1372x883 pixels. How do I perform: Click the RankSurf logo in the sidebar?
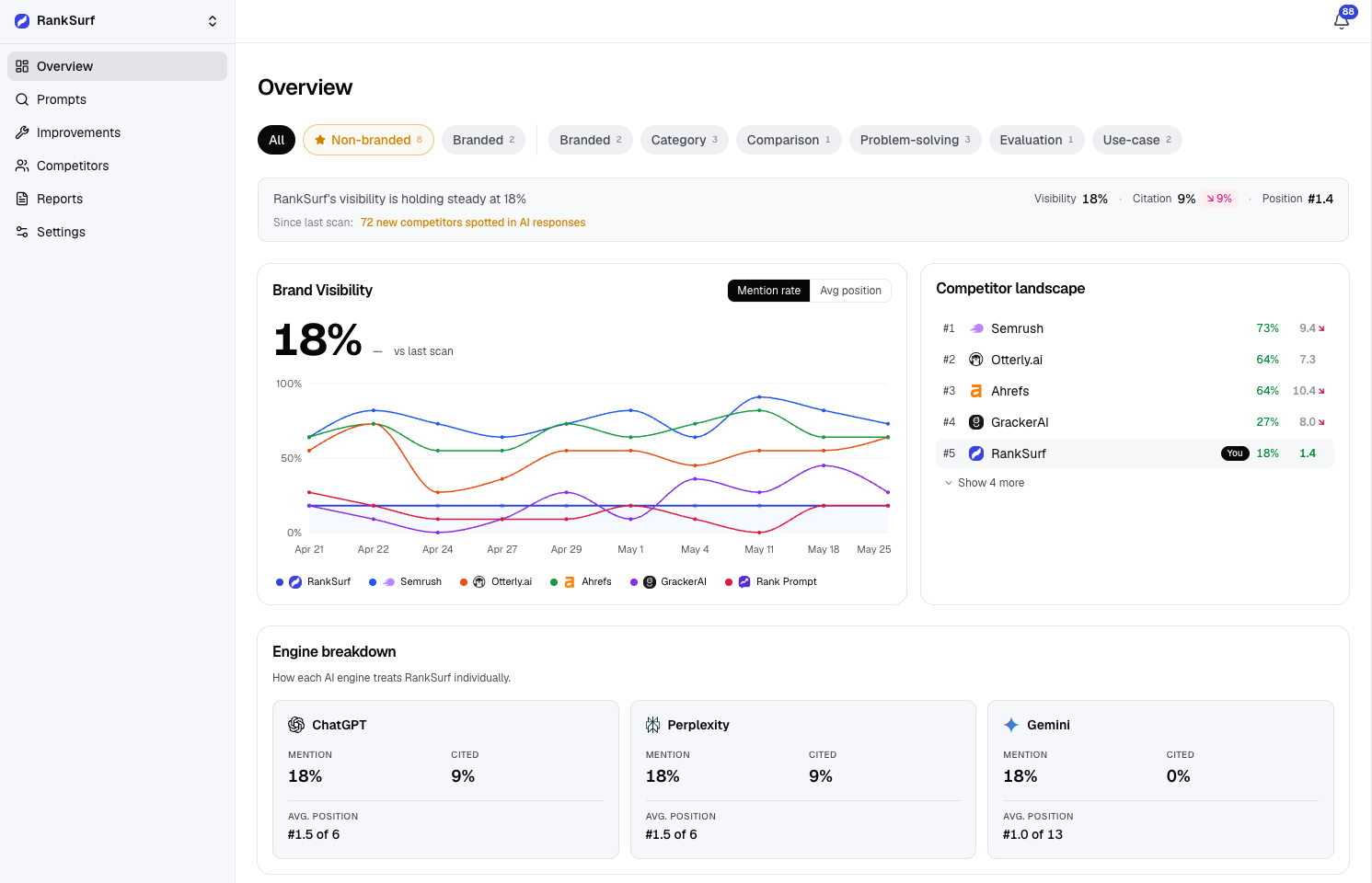tap(22, 20)
